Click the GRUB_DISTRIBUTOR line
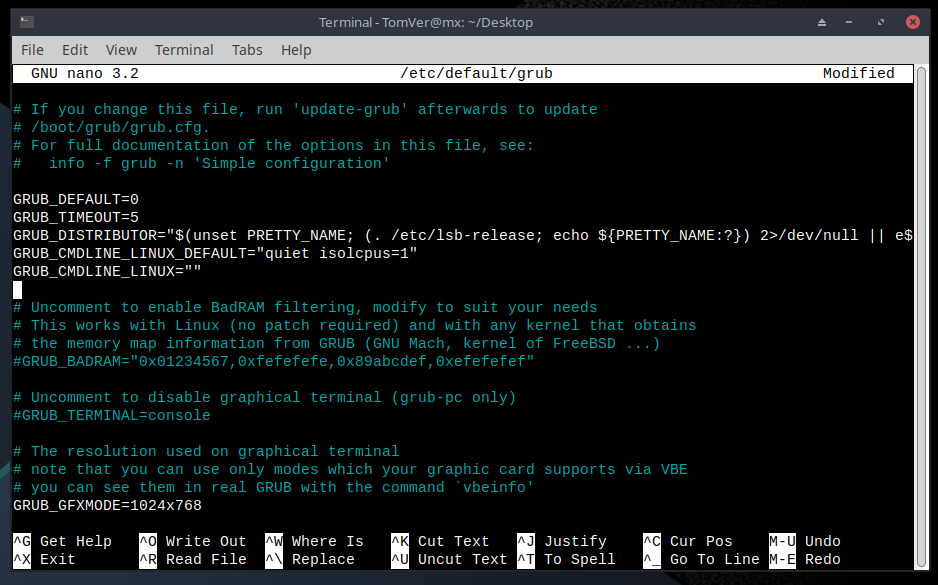Screen dimensions: 938x585 coord(463,235)
